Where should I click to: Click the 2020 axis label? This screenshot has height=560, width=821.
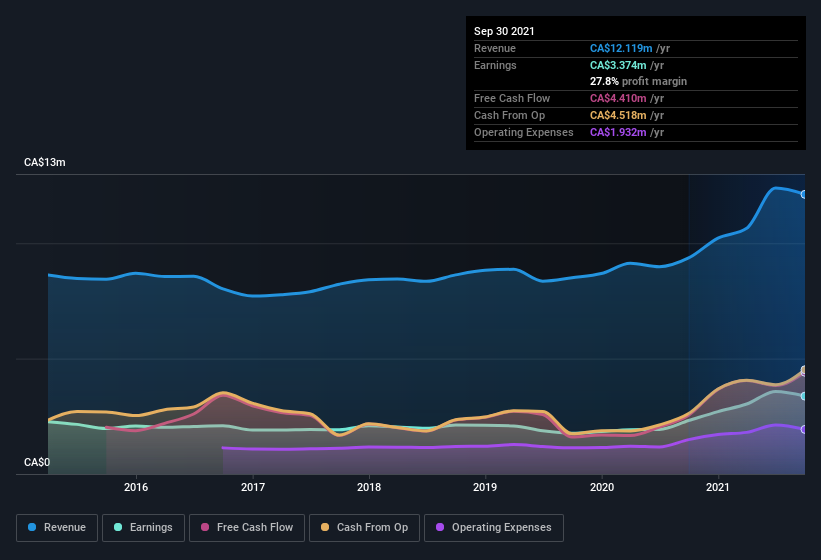tap(602, 487)
